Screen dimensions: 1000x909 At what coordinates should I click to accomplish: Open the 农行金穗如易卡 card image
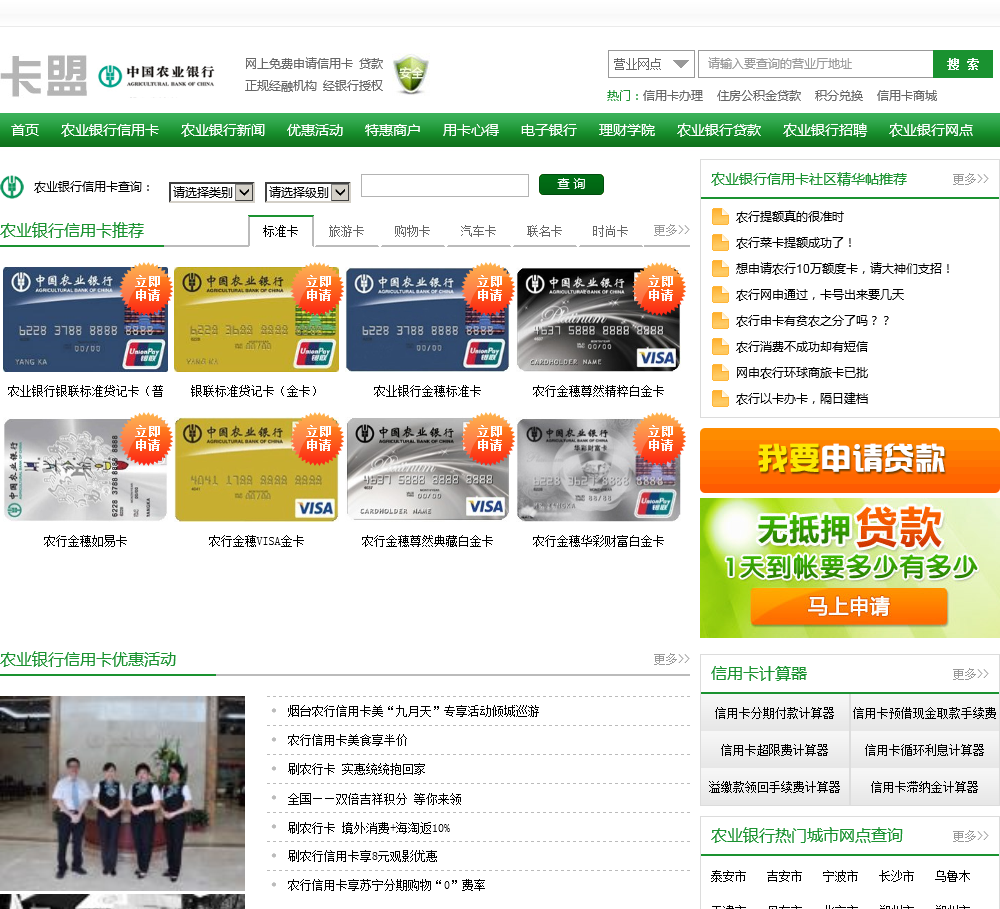(85, 469)
